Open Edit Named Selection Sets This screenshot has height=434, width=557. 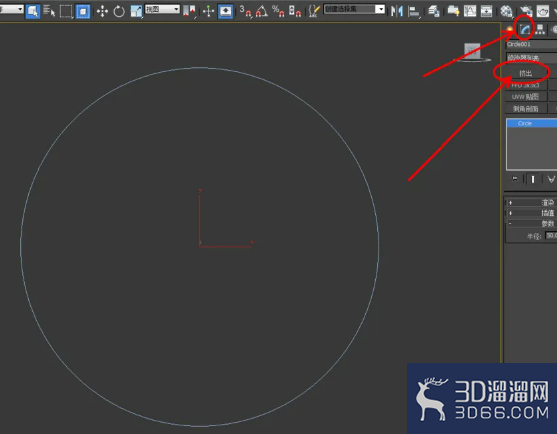tap(314, 11)
